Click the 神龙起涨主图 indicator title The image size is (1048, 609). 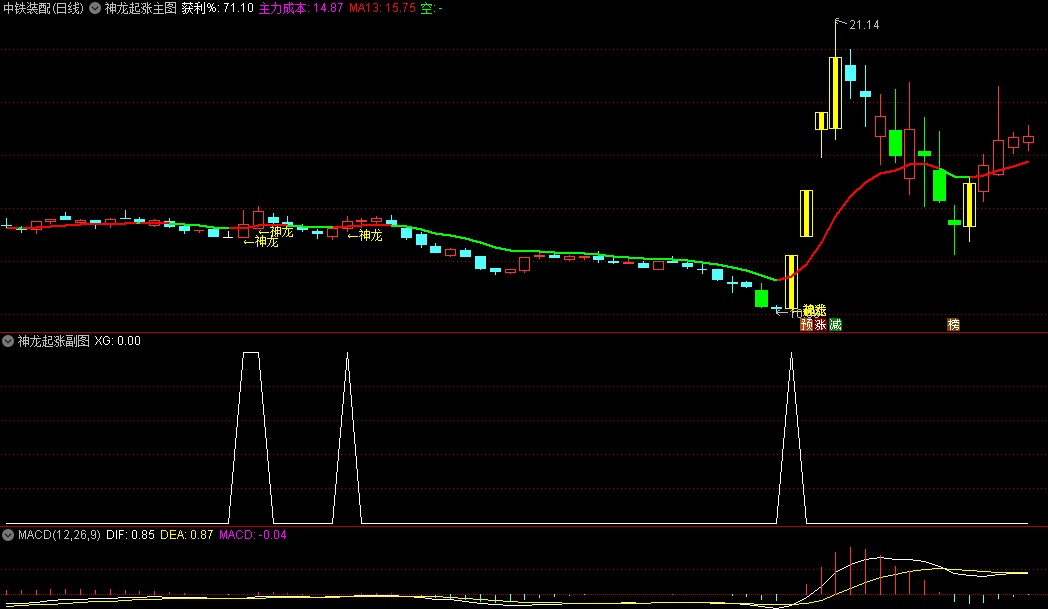coord(140,8)
